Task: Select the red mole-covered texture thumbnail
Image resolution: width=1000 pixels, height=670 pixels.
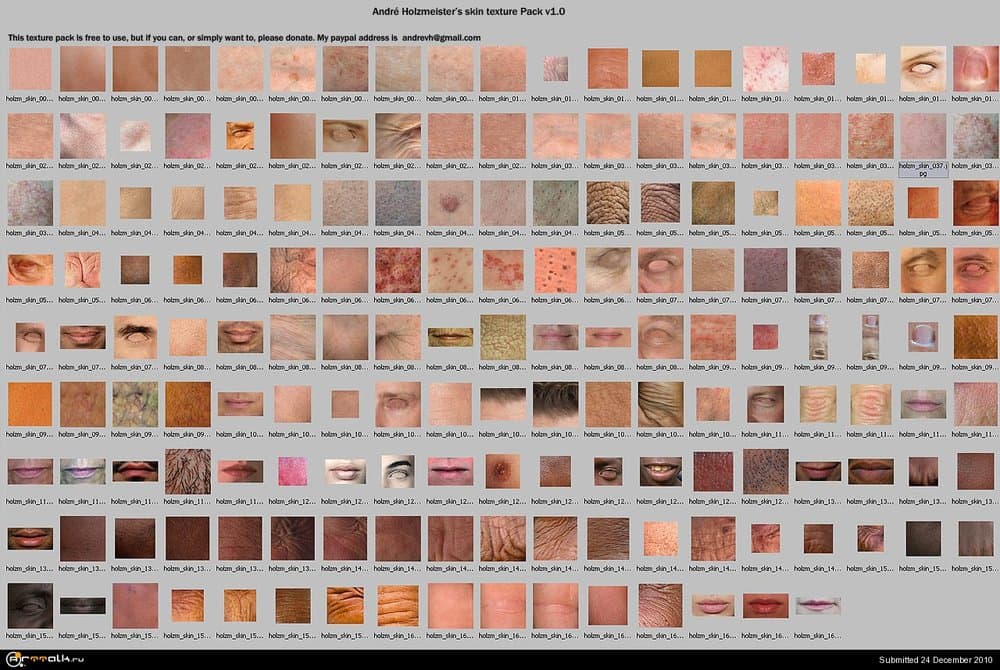Action: (x=397, y=270)
